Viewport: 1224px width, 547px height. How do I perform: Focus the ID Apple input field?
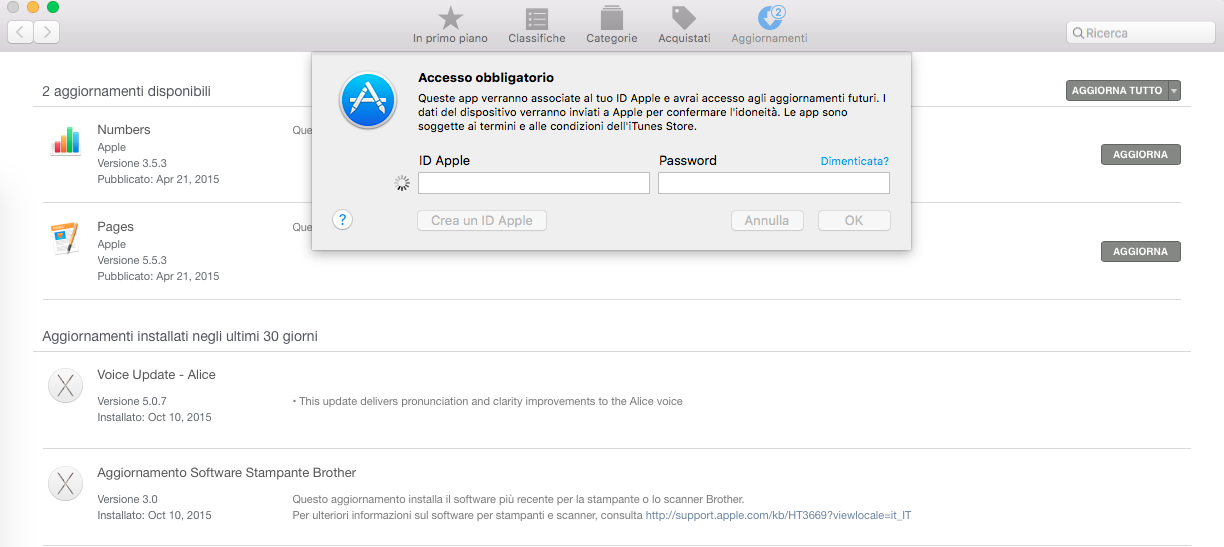pyautogui.click(x=534, y=183)
